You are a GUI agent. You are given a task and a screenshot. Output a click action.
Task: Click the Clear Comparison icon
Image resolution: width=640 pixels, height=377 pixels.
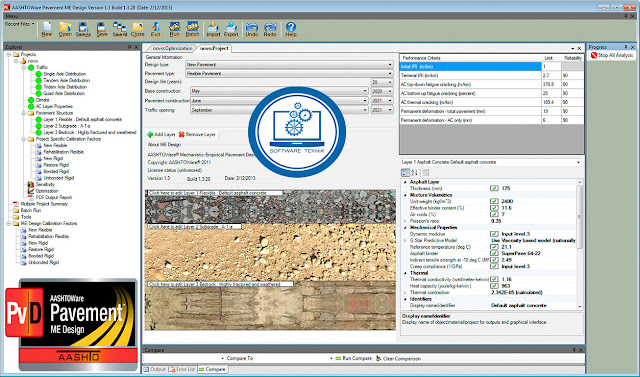coord(378,358)
